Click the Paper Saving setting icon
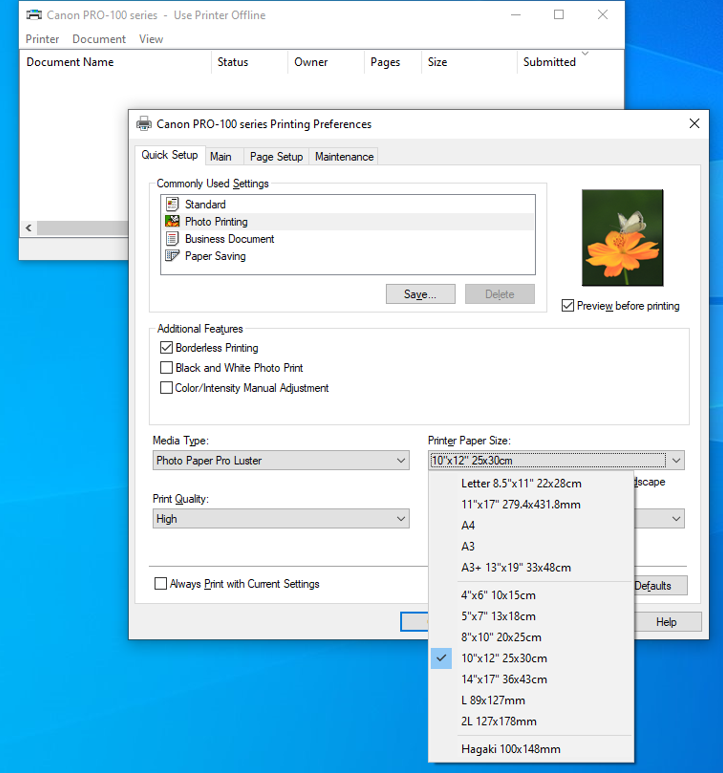 coord(172,256)
